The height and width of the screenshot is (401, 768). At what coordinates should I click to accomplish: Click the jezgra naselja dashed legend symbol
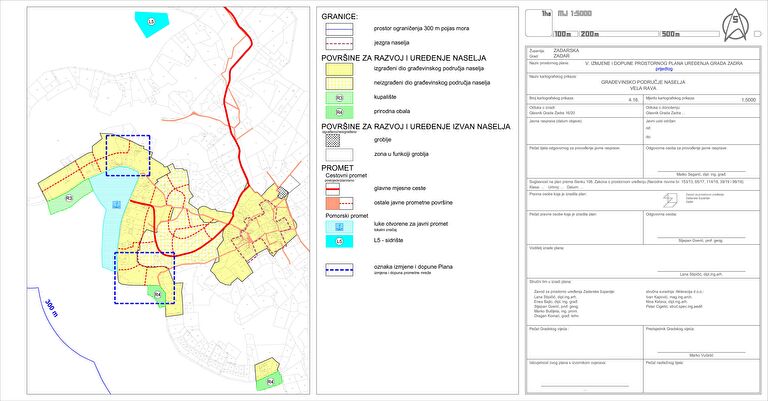[339, 44]
